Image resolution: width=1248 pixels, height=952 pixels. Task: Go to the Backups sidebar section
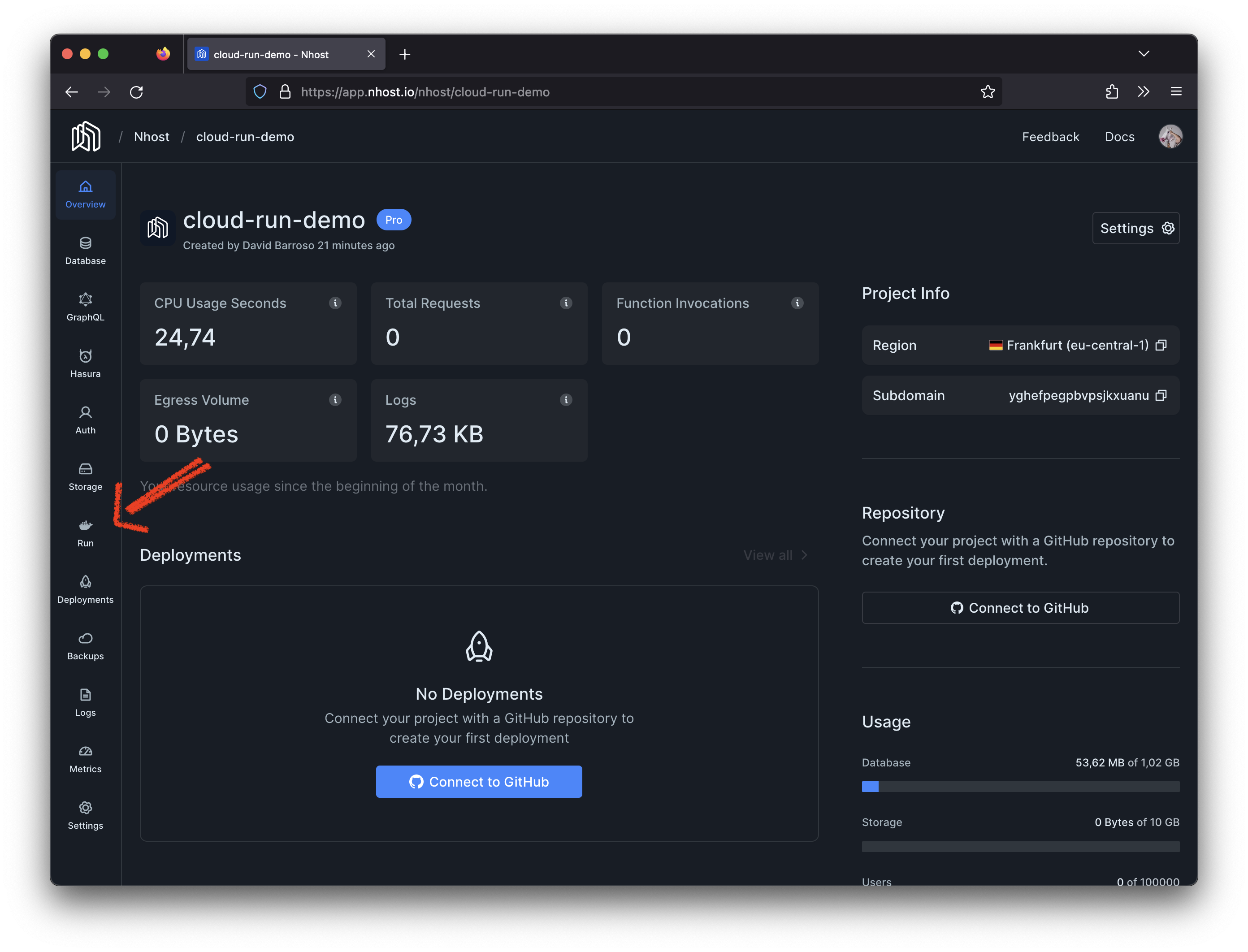coord(85,646)
